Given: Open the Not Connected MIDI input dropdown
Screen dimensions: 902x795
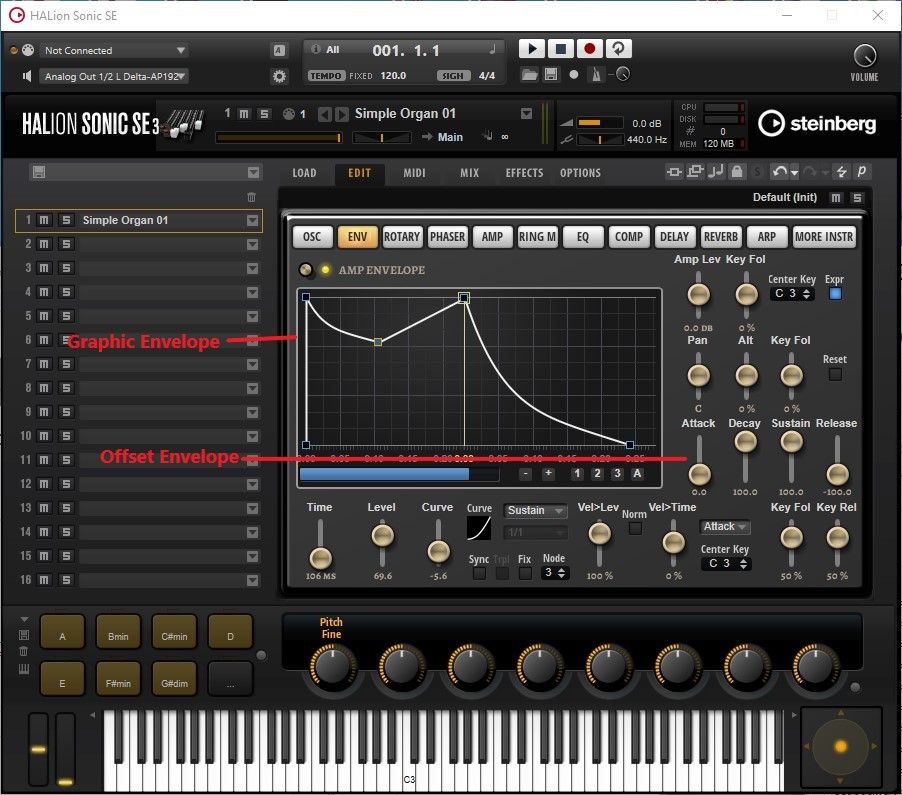Looking at the screenshot, I should [114, 51].
